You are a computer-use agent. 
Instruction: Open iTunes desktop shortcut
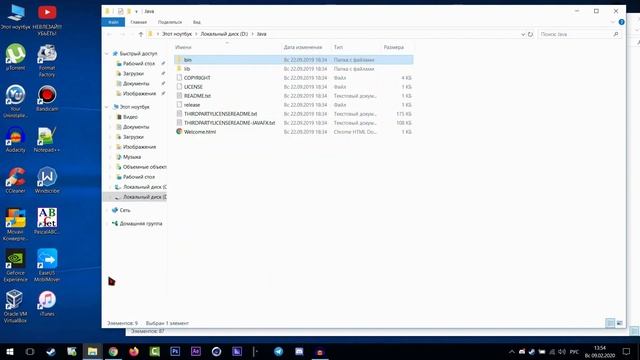[x=47, y=303]
